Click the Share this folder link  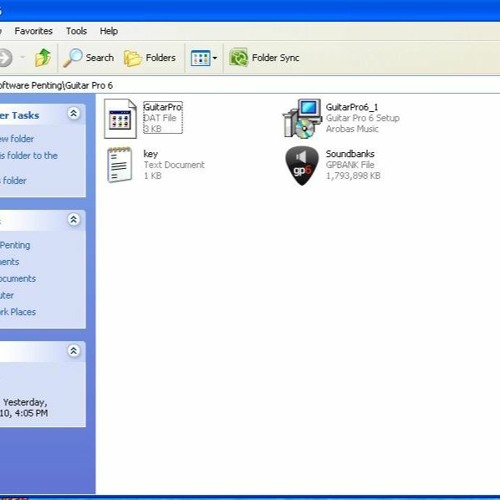(x=13, y=181)
